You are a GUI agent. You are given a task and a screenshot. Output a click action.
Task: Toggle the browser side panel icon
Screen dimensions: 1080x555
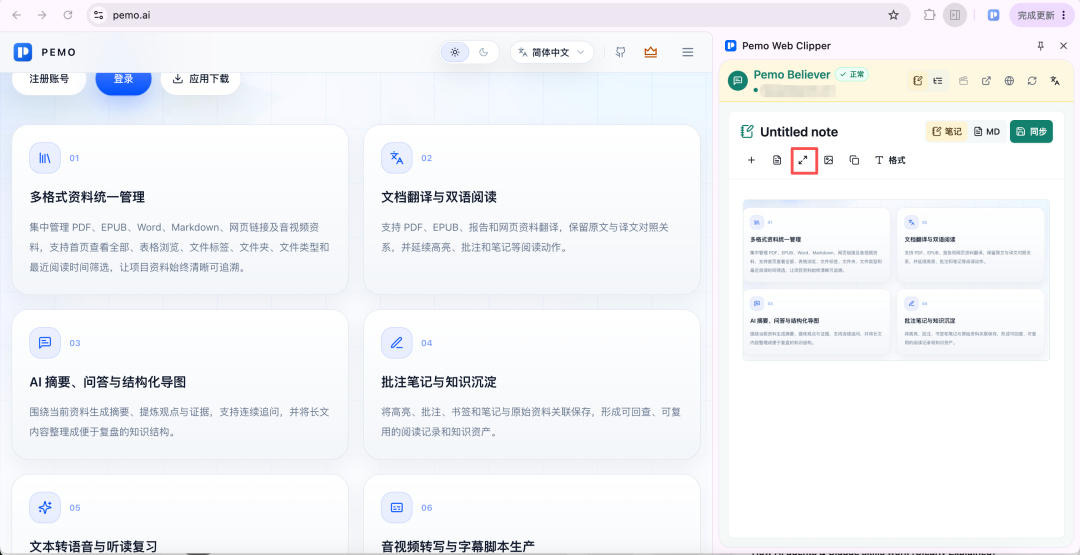click(955, 14)
